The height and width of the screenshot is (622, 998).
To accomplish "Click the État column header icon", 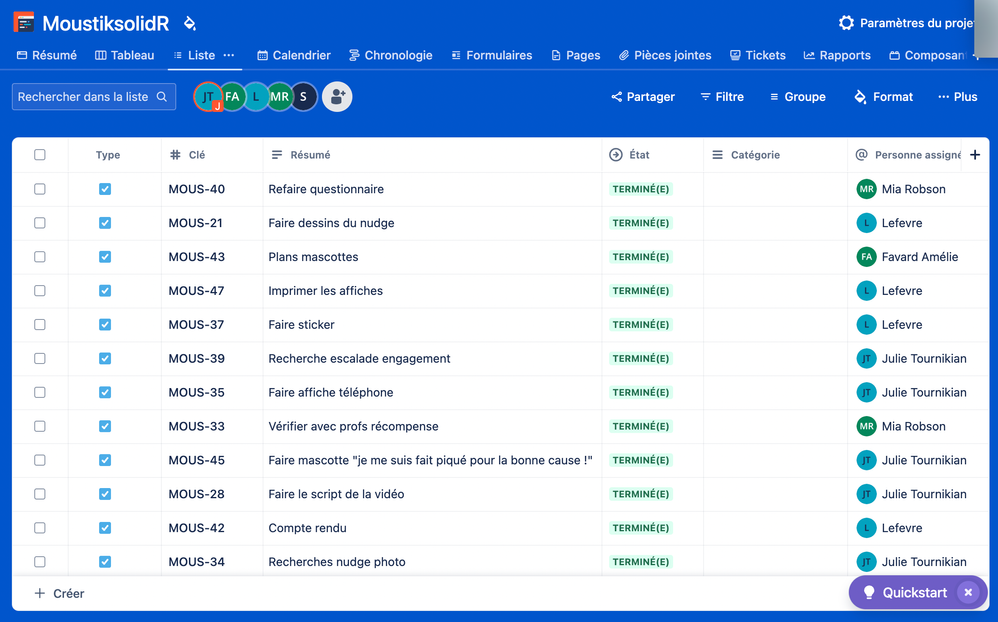I will pyautogui.click(x=615, y=155).
